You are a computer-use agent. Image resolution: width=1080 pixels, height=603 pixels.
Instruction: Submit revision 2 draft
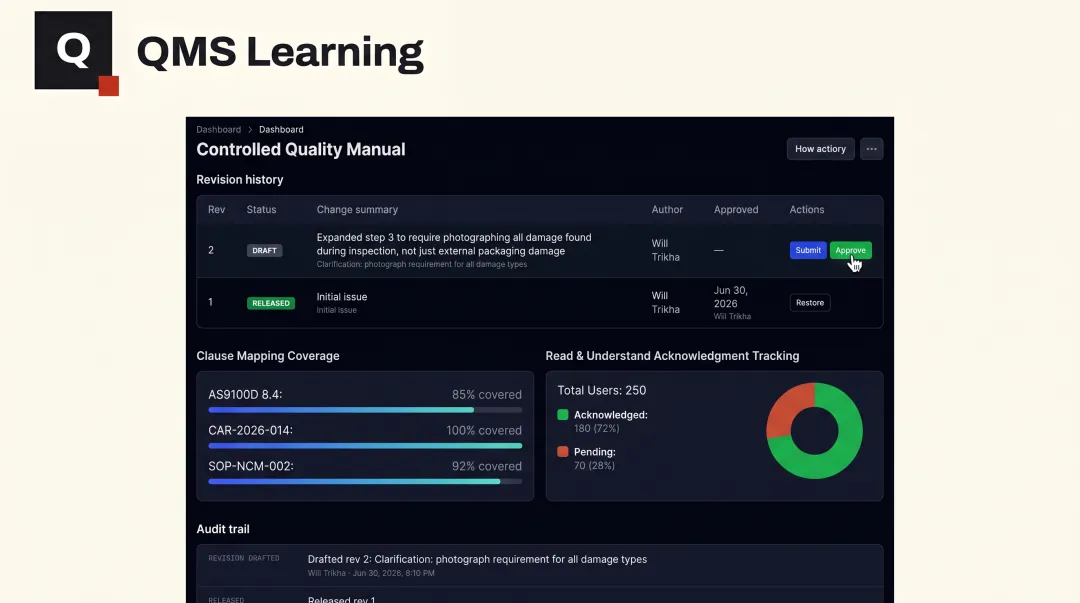[808, 250]
